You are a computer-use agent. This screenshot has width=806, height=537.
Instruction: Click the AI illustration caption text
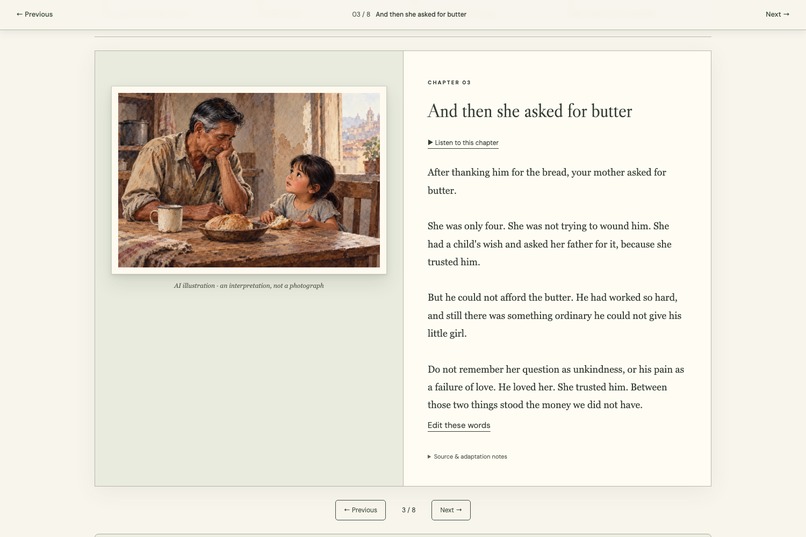tap(249, 286)
